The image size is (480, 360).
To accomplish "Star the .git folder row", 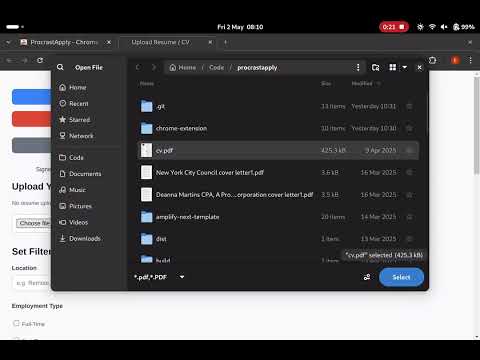I will click(x=409, y=106).
